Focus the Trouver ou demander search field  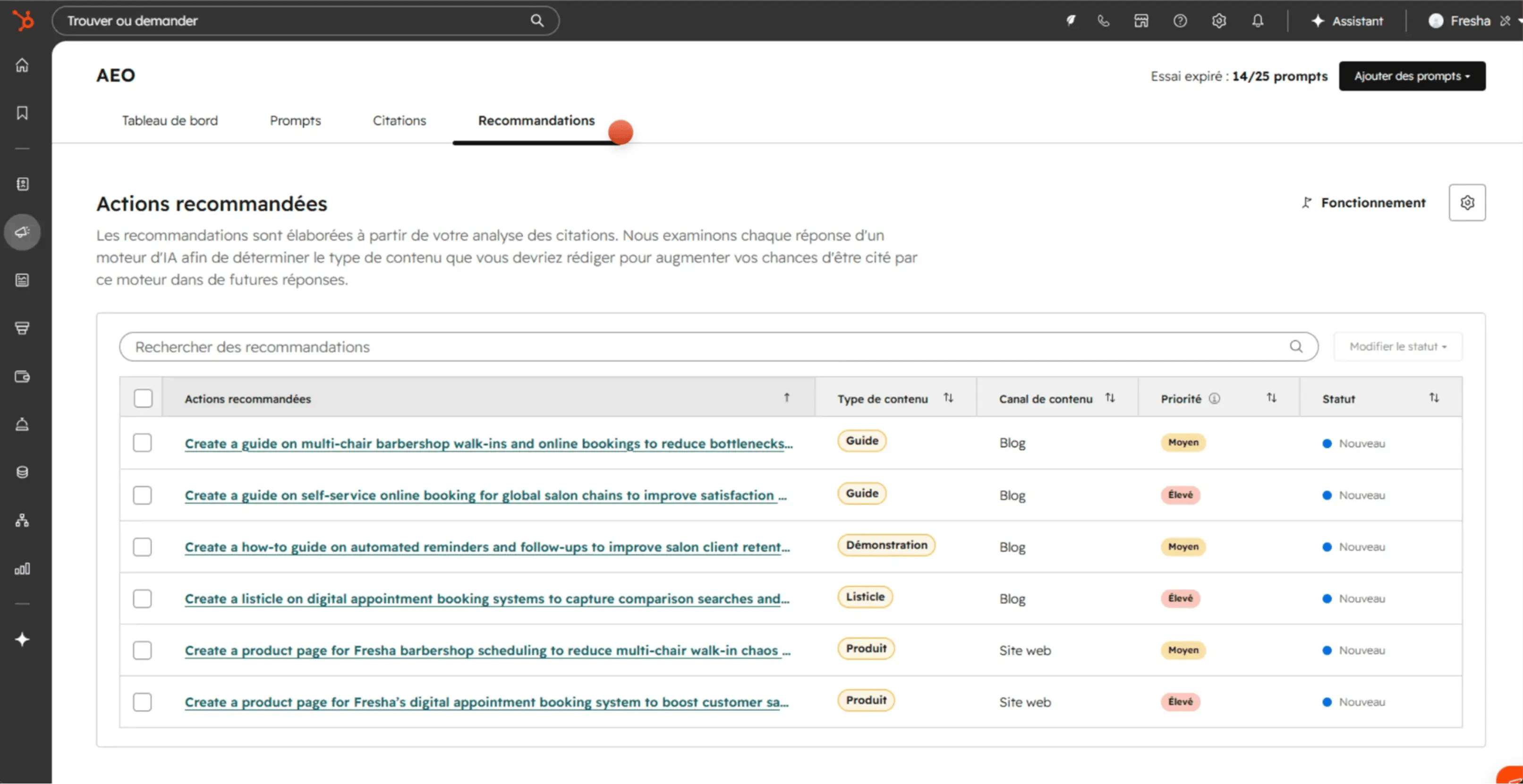pyautogui.click(x=305, y=21)
